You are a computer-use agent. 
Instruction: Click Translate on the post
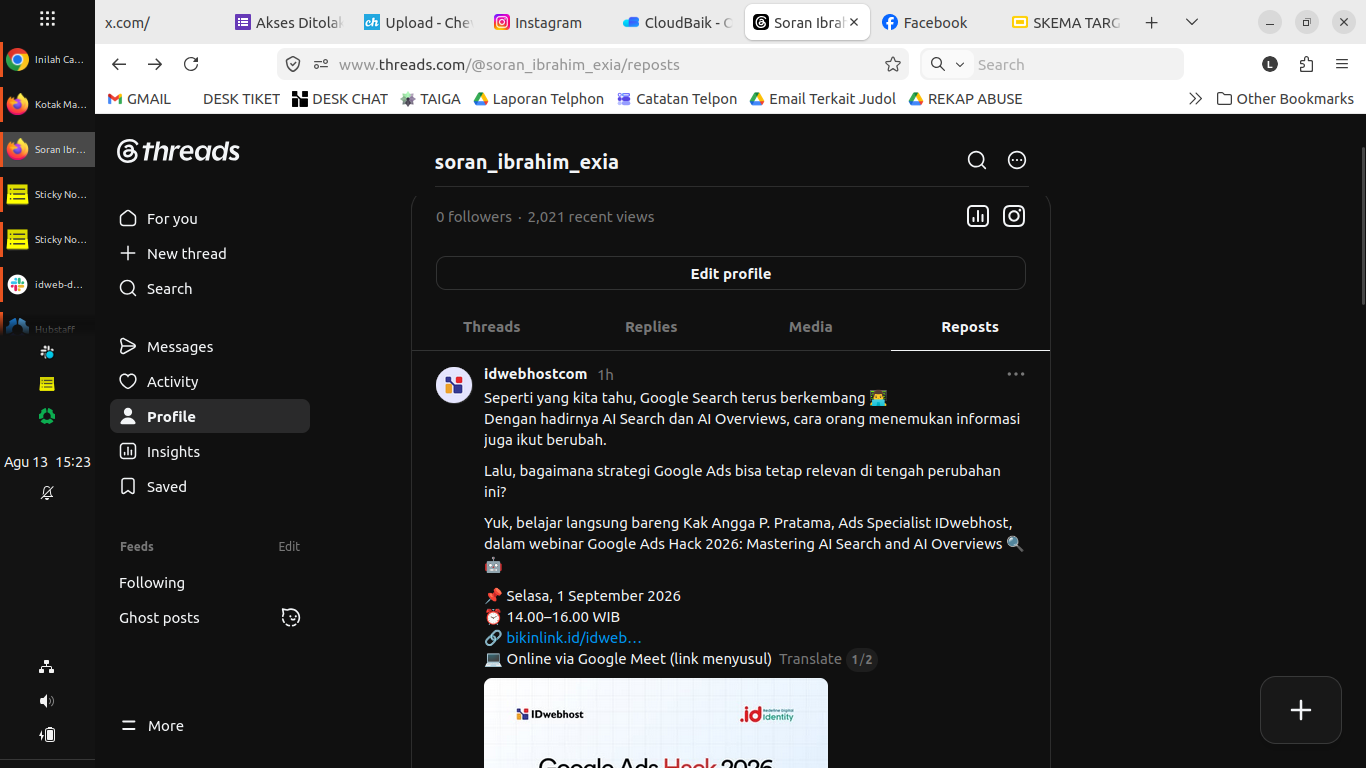810,659
